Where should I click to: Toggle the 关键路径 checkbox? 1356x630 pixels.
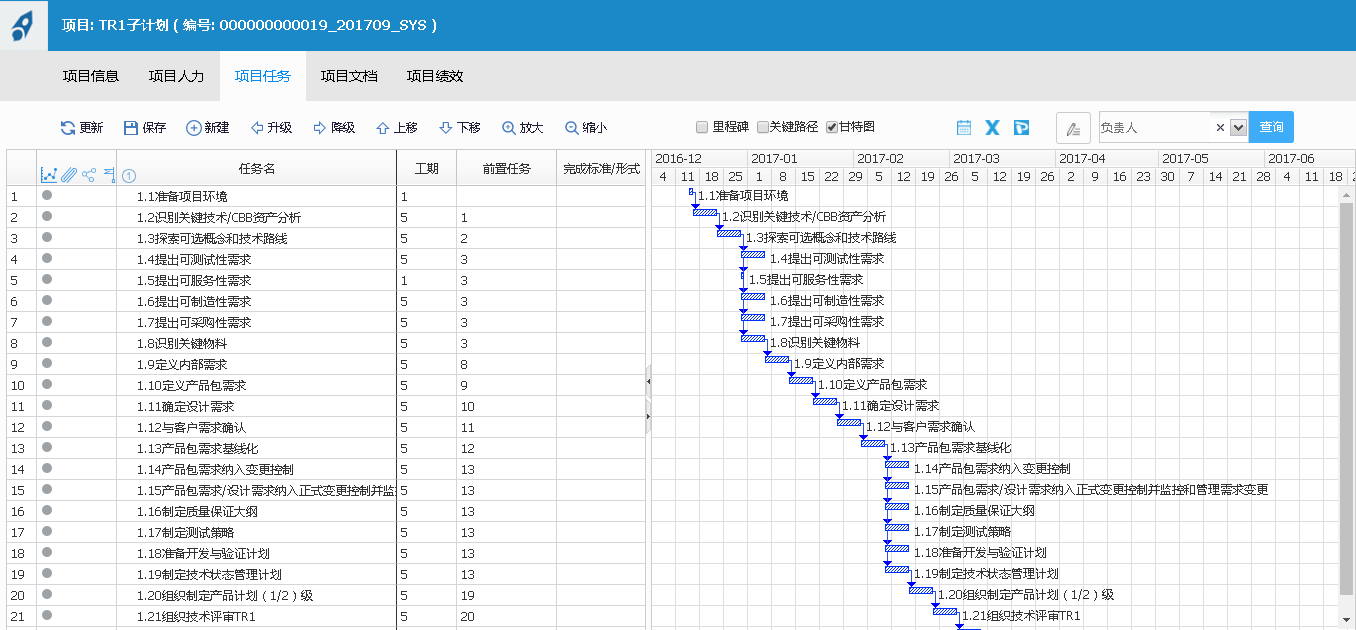point(763,128)
